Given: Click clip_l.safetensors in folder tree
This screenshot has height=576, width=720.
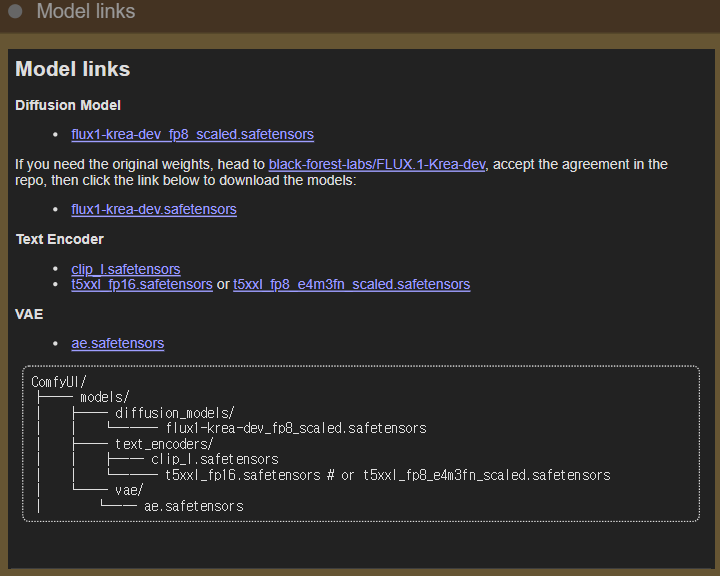Looking at the screenshot, I should coord(215,459).
